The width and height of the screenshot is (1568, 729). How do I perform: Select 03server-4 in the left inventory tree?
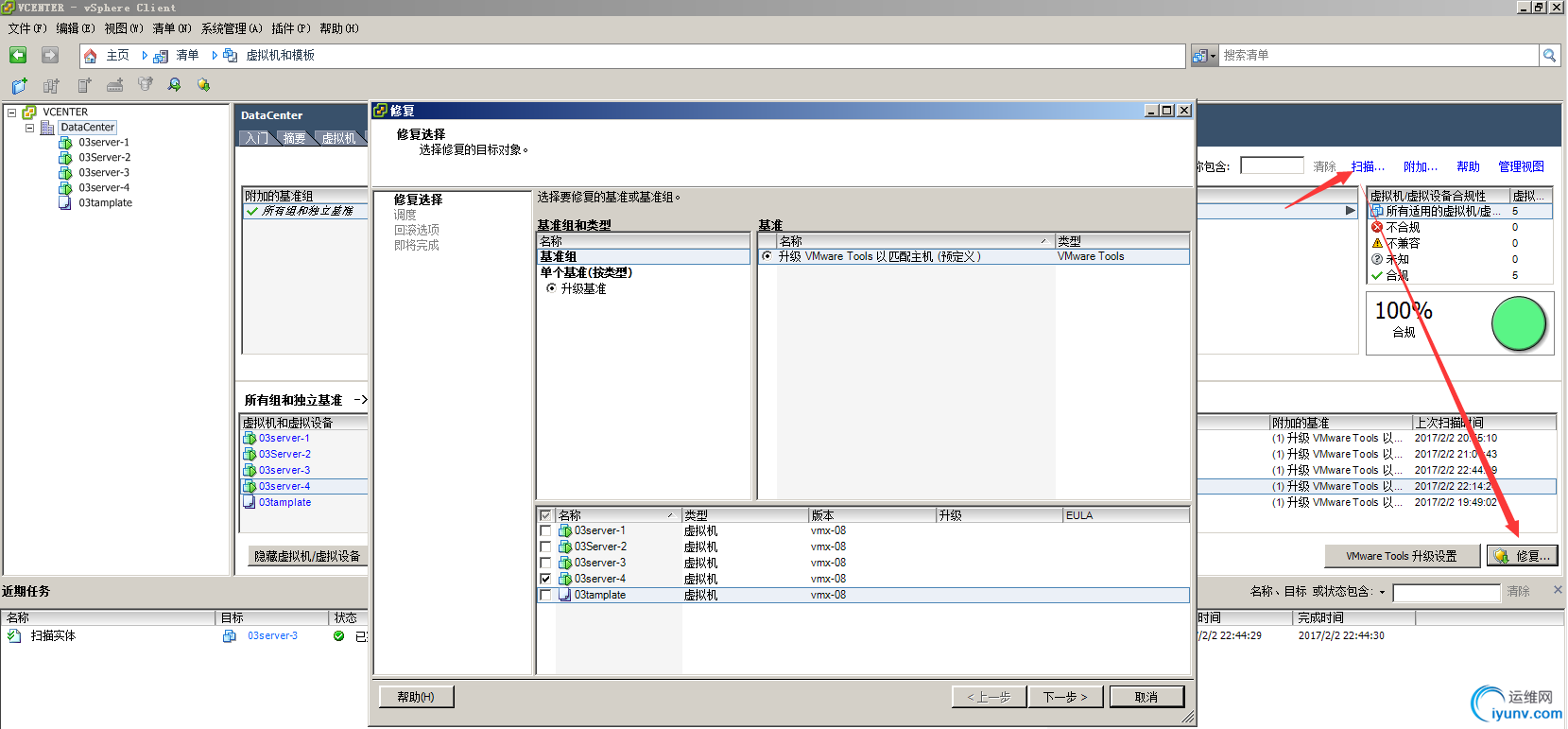(x=104, y=188)
